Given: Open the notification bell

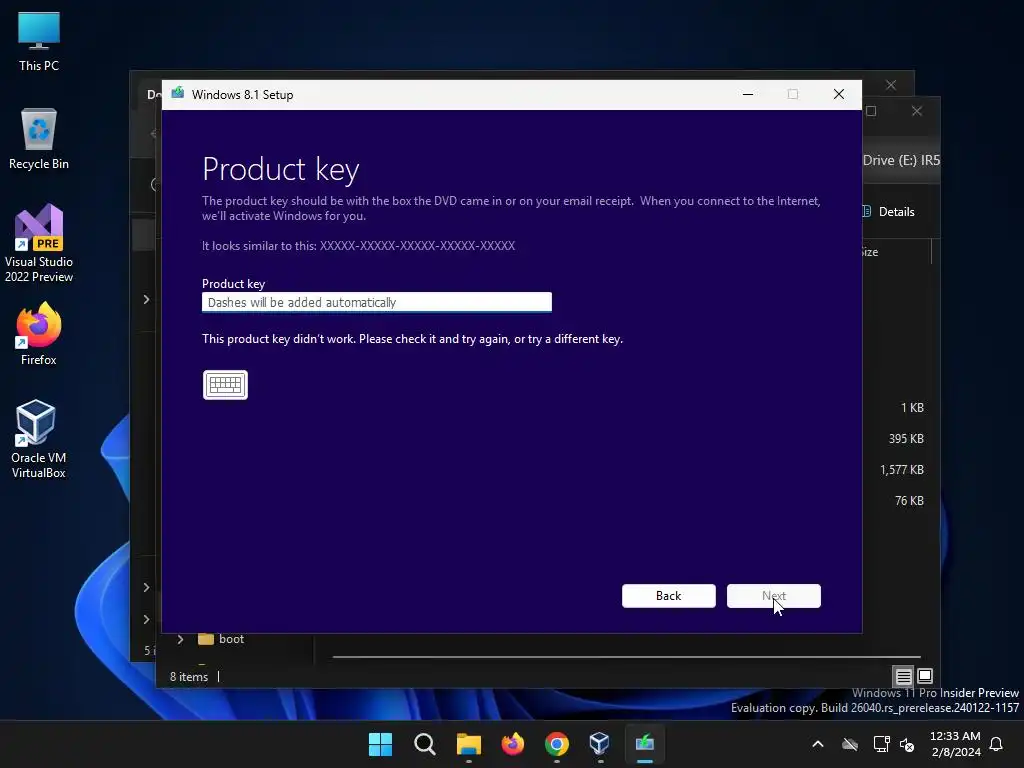Looking at the screenshot, I should click(x=996, y=744).
